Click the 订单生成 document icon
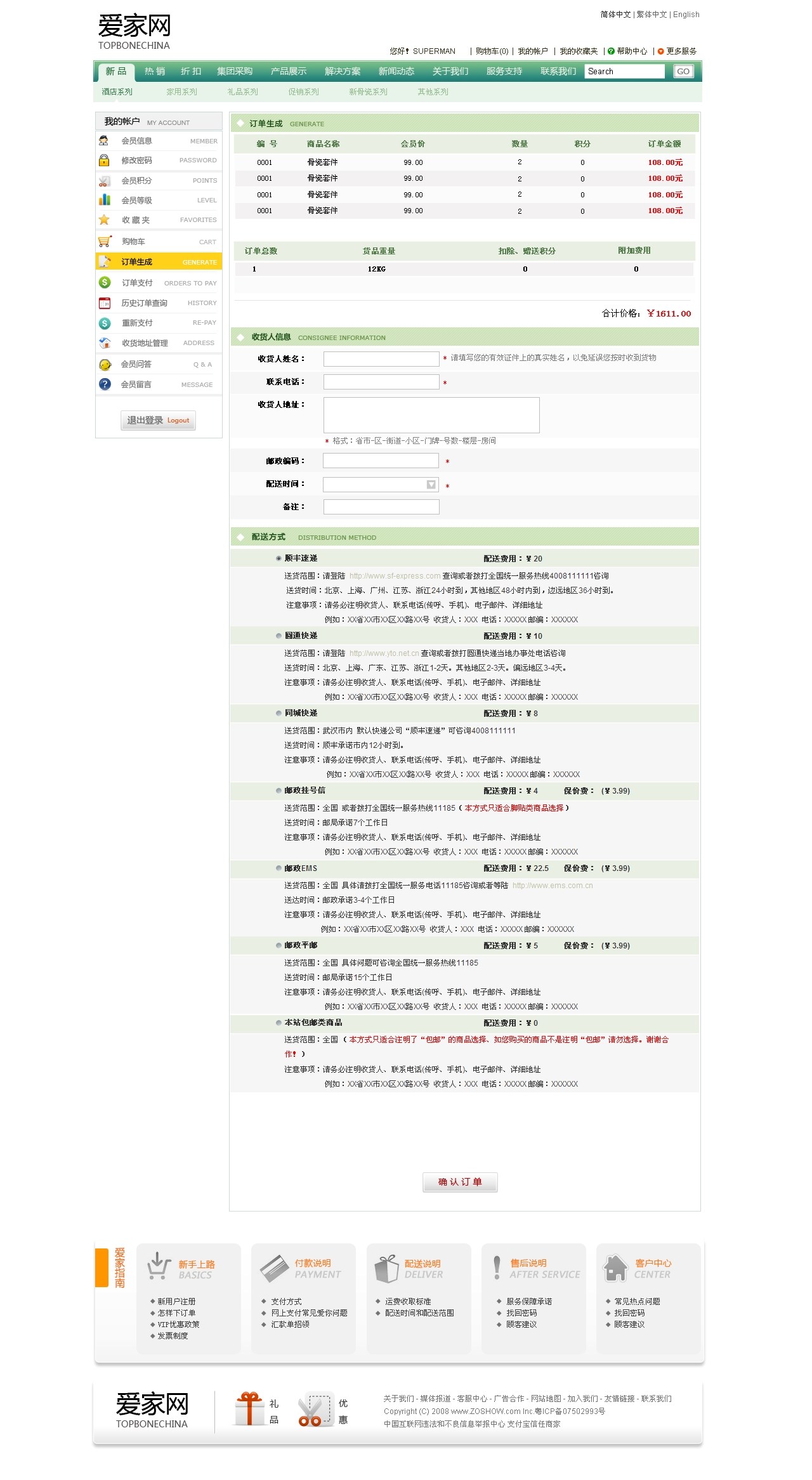Viewport: 812px width, 1480px height. [105, 261]
